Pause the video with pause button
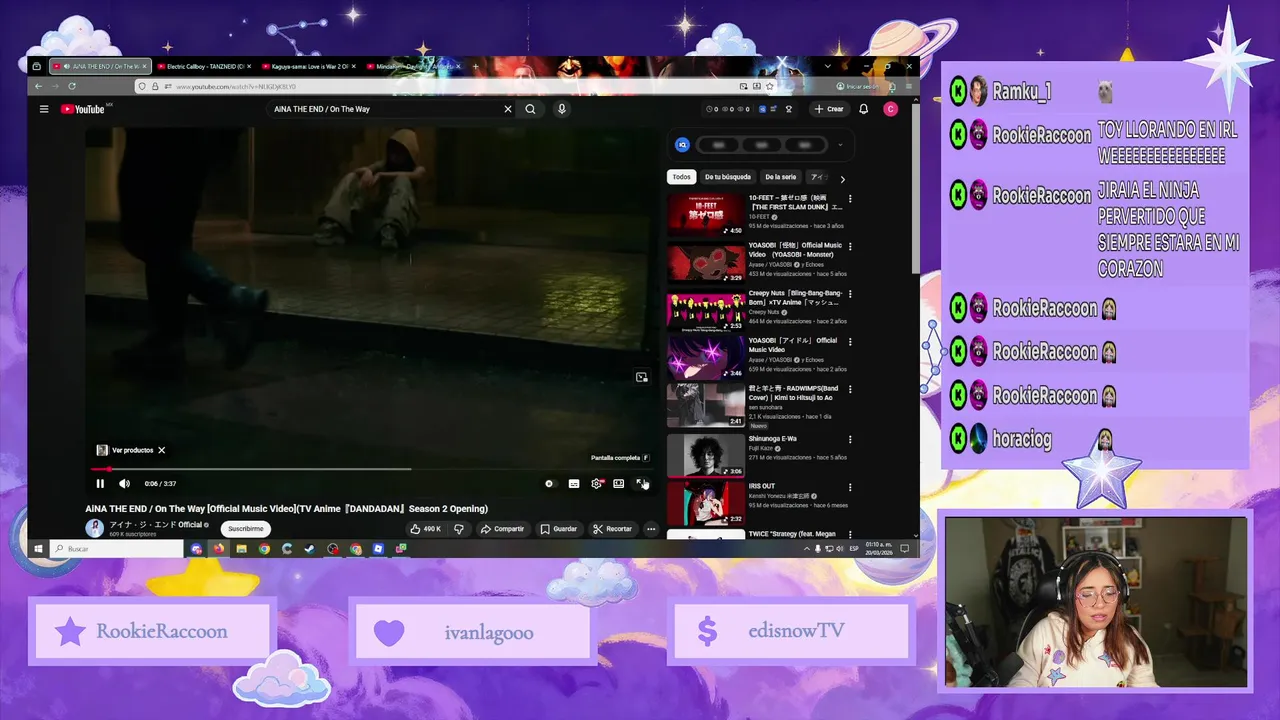This screenshot has width=1280, height=720. tap(100, 484)
